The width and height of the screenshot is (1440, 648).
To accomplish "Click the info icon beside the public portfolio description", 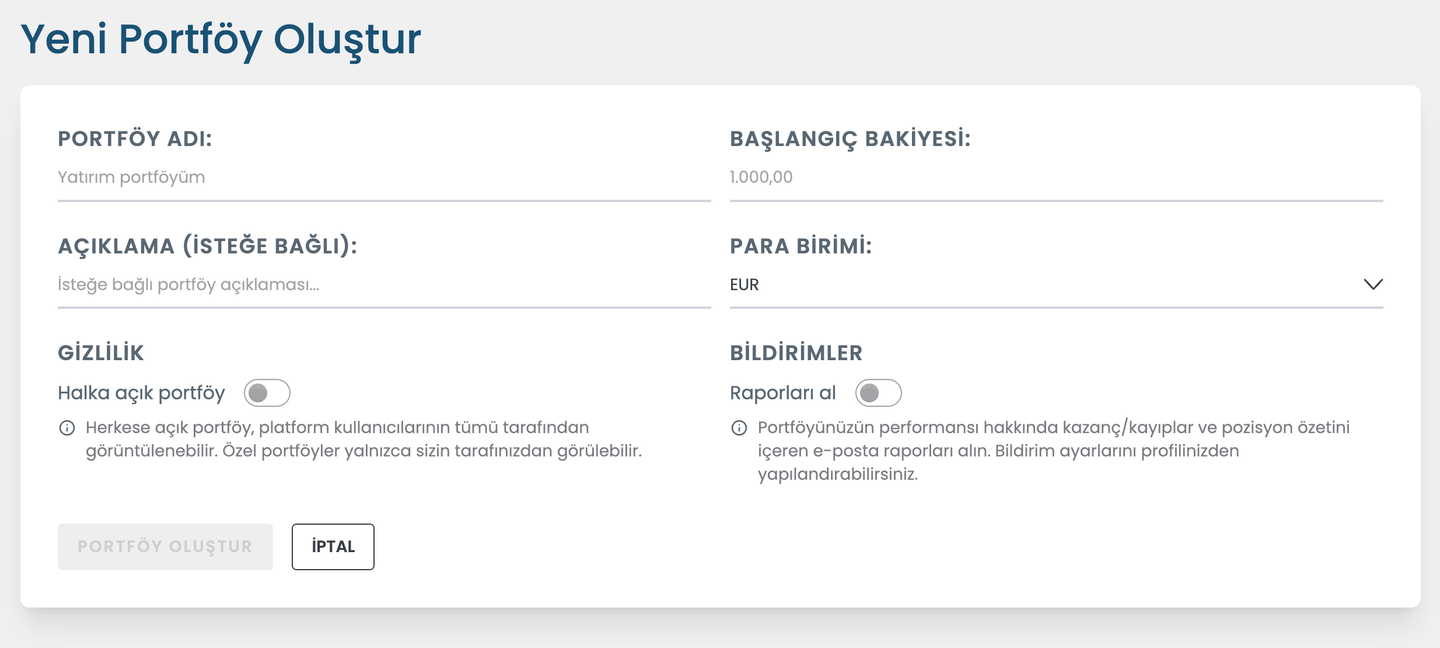I will click(67, 428).
